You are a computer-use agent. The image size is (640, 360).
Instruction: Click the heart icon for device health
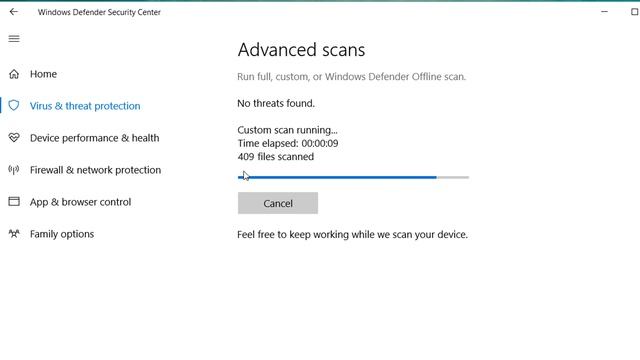pyautogui.click(x=14, y=138)
